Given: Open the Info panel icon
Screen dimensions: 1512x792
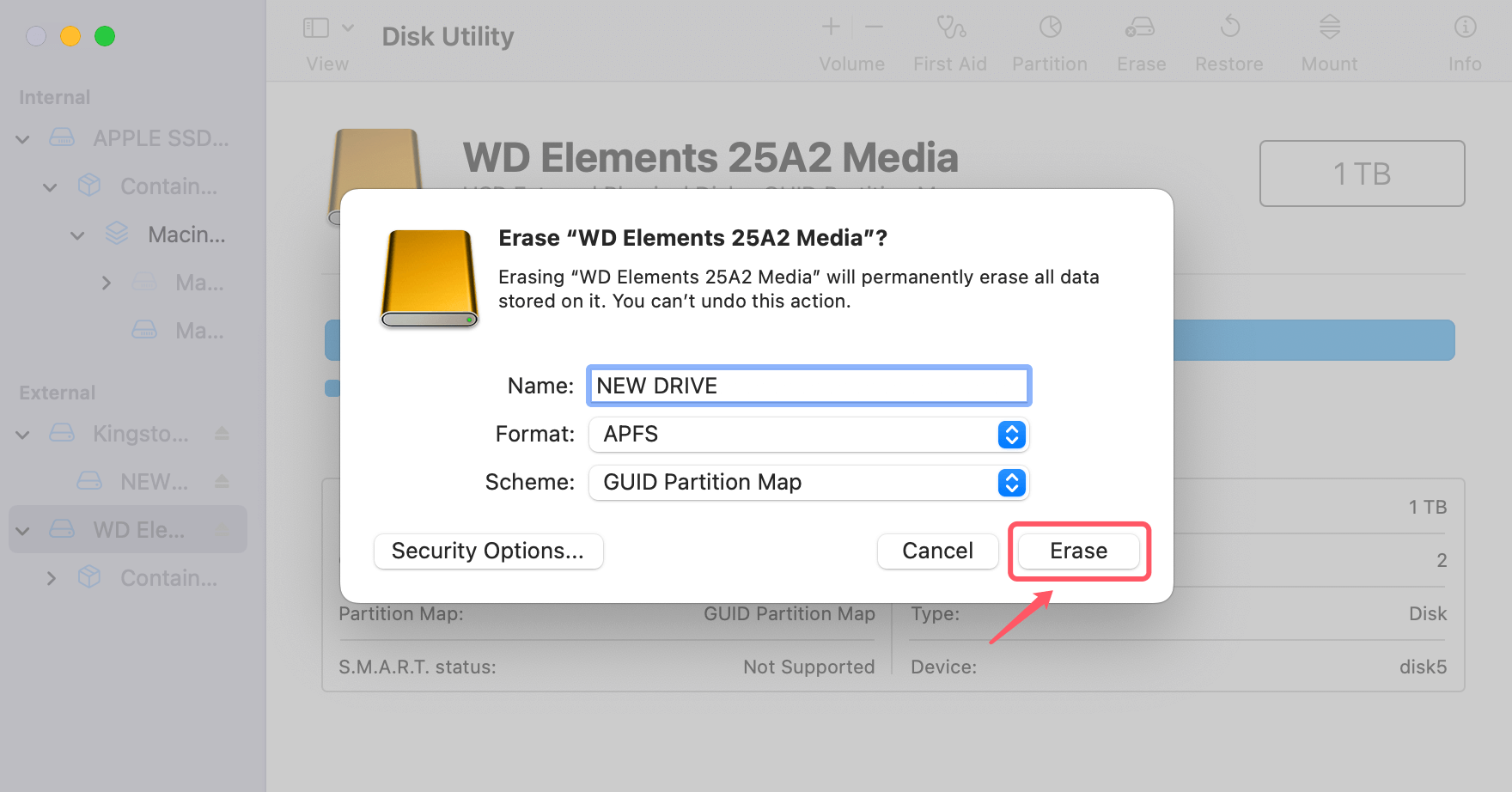Looking at the screenshot, I should coord(1465,28).
